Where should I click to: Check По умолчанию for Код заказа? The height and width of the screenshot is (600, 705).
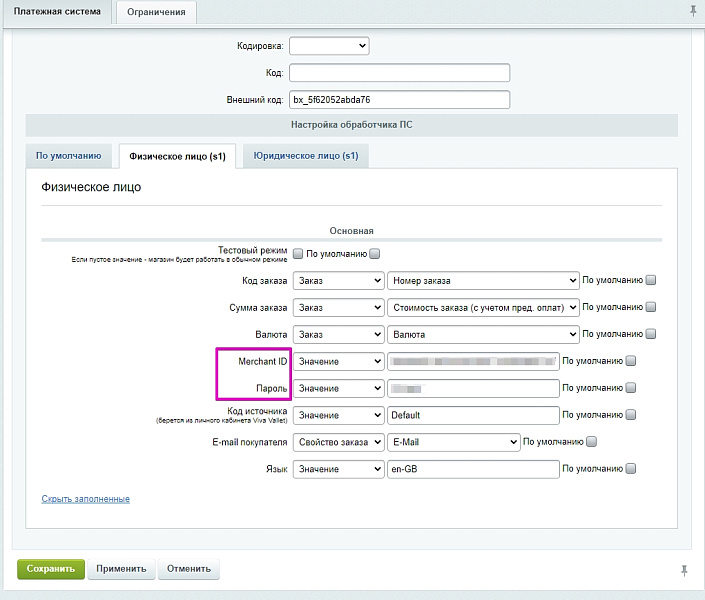click(x=651, y=280)
